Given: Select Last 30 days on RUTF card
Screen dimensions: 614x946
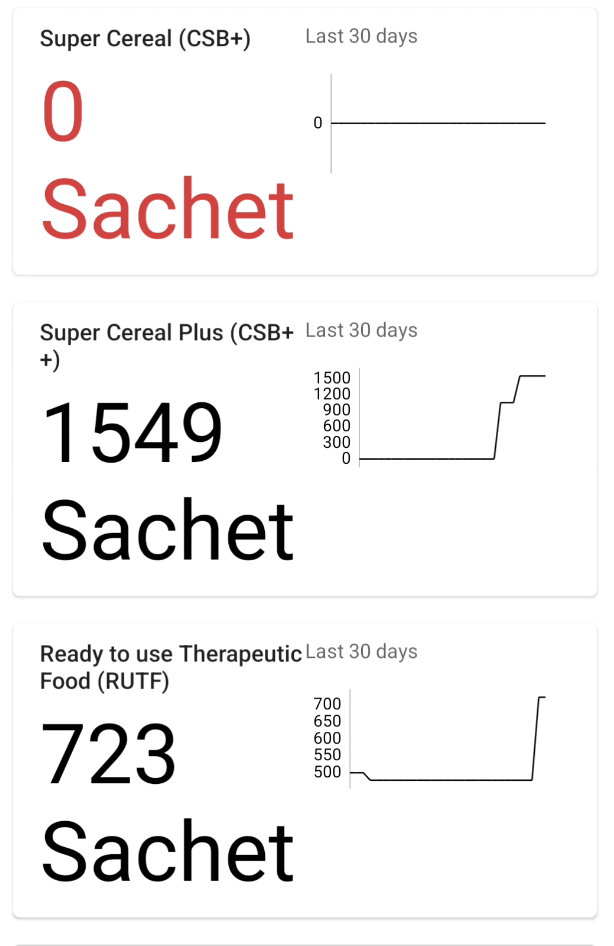Looking at the screenshot, I should tap(361, 652).
